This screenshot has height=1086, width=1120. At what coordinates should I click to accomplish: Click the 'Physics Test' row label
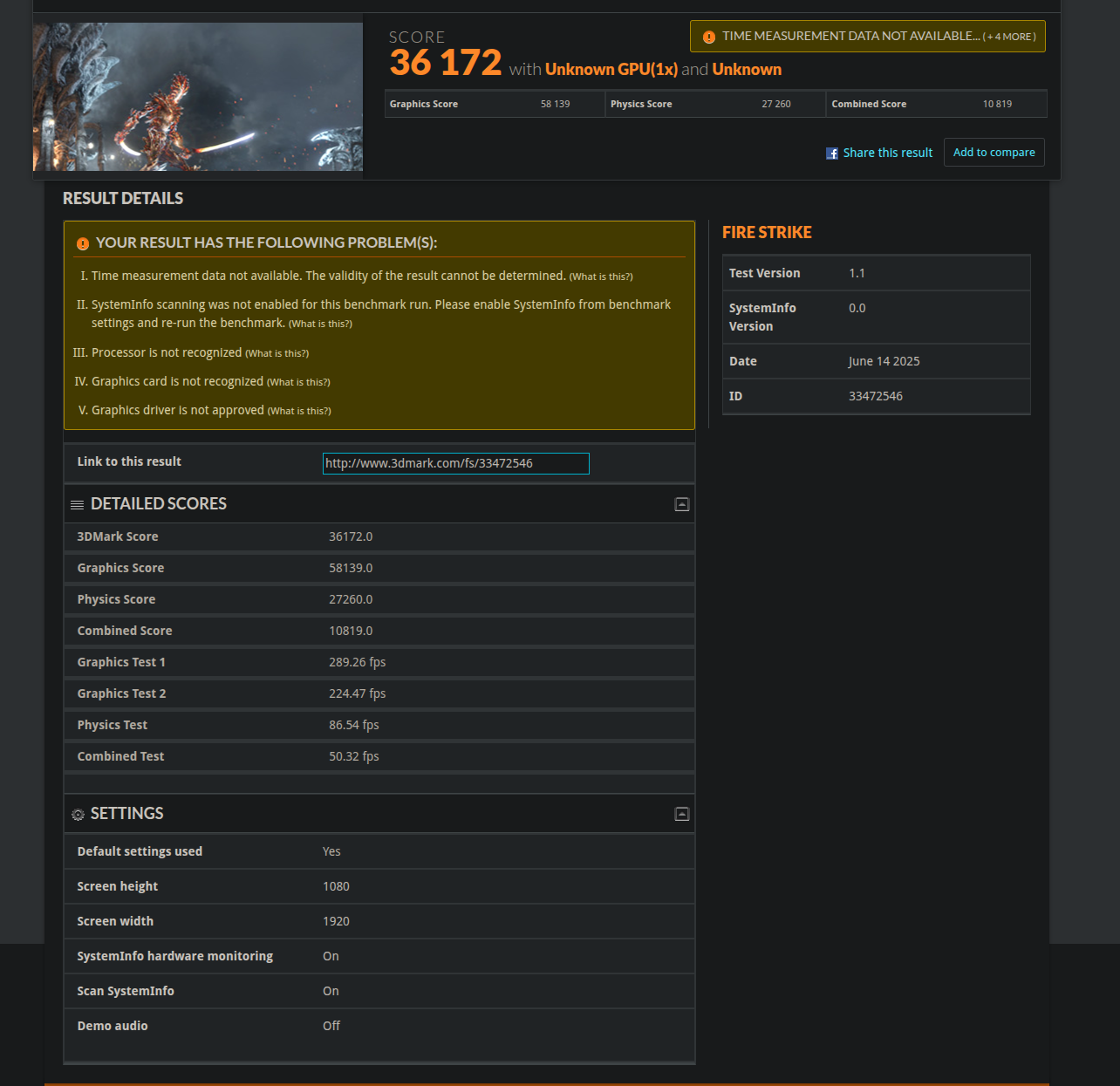click(112, 725)
